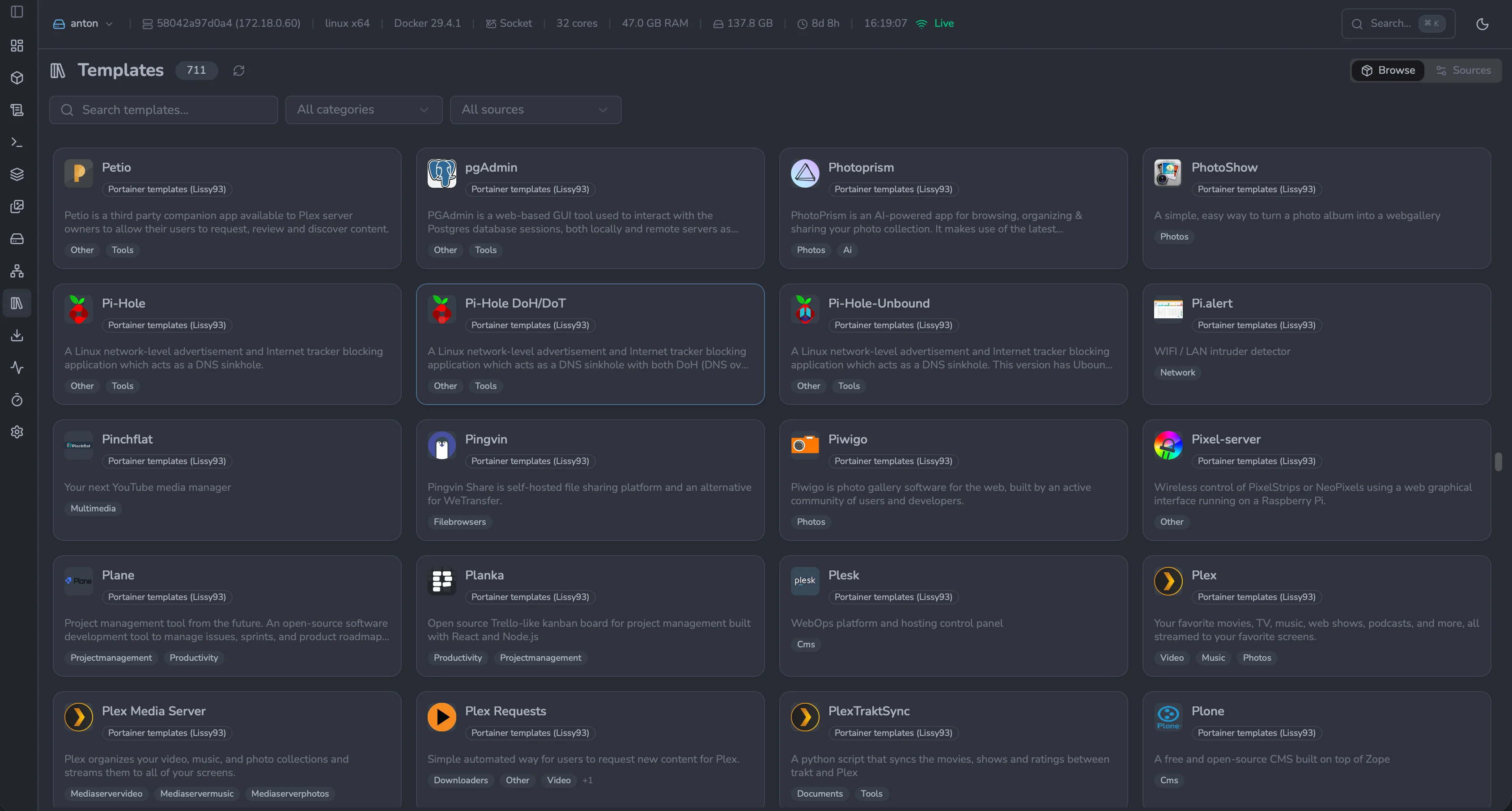Open the Pi-Hole DoH/DoT template card
The height and width of the screenshot is (811, 1512).
[590, 344]
